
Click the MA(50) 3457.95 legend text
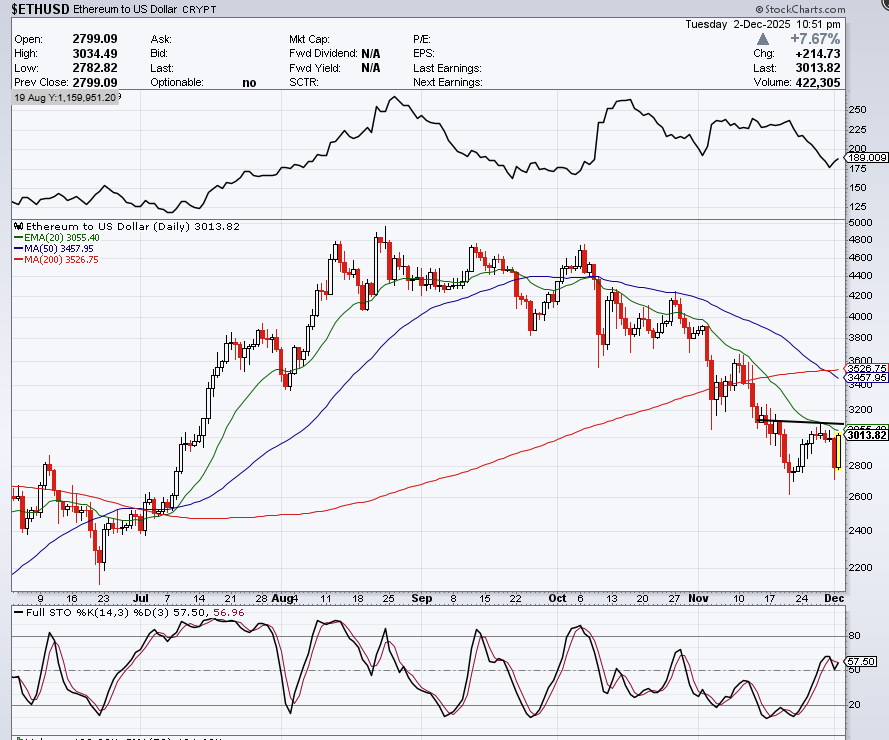[x=58, y=248]
